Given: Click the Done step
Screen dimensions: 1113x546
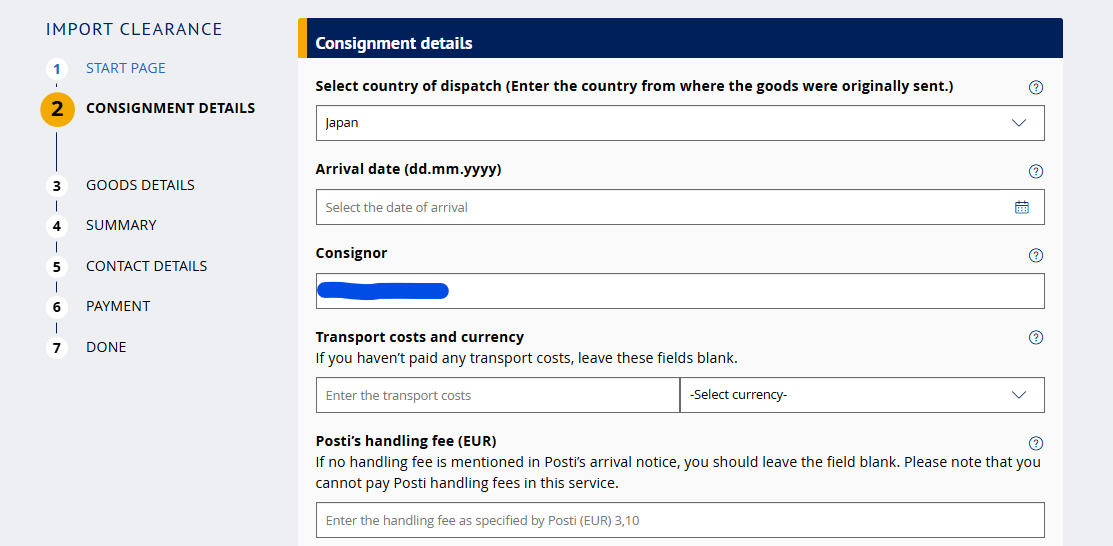Looking at the screenshot, I should 106,347.
